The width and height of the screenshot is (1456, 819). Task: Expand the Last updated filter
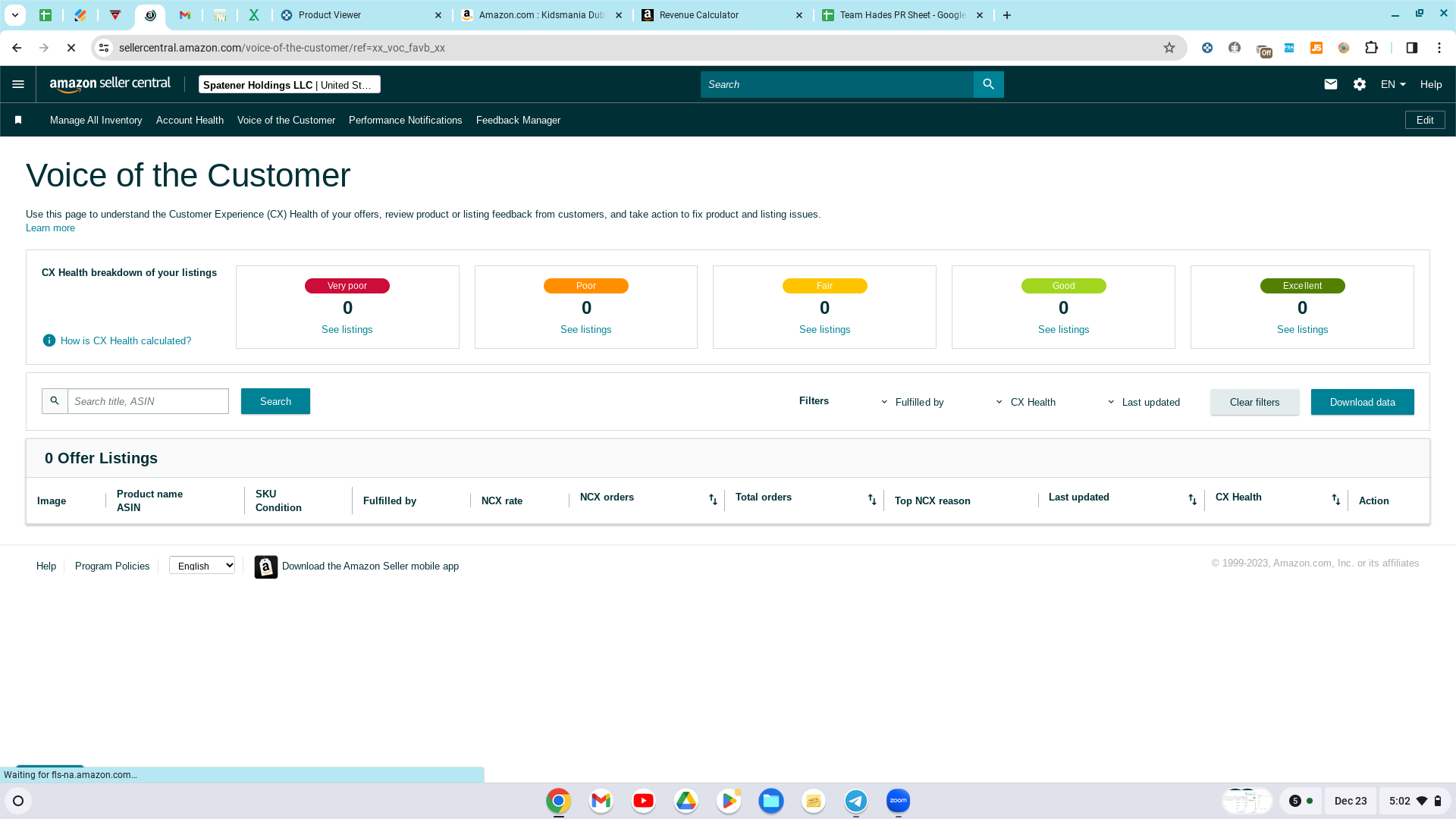1143,402
